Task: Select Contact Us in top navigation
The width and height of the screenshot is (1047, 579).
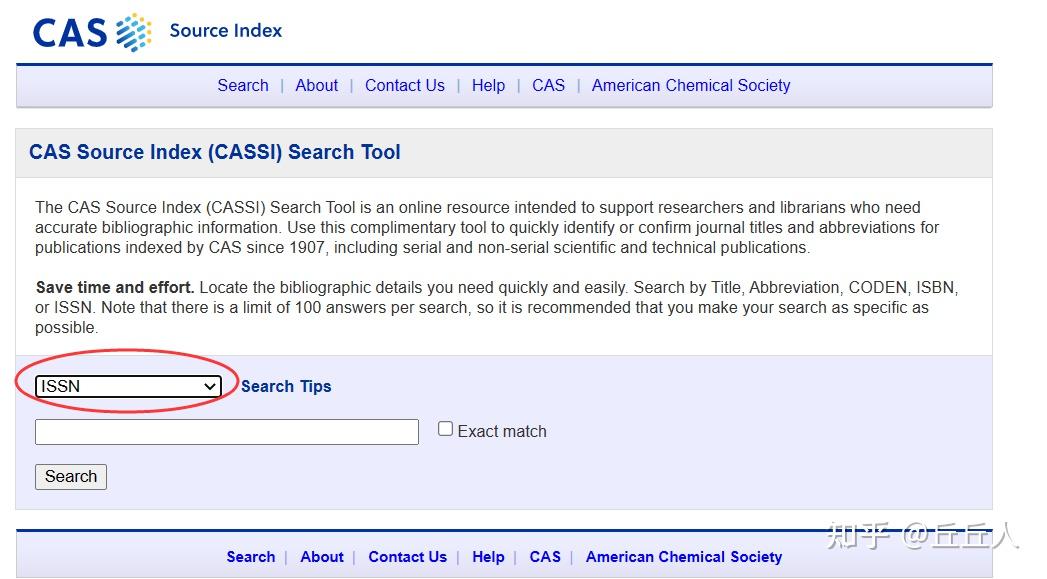Action: pyautogui.click(x=405, y=85)
